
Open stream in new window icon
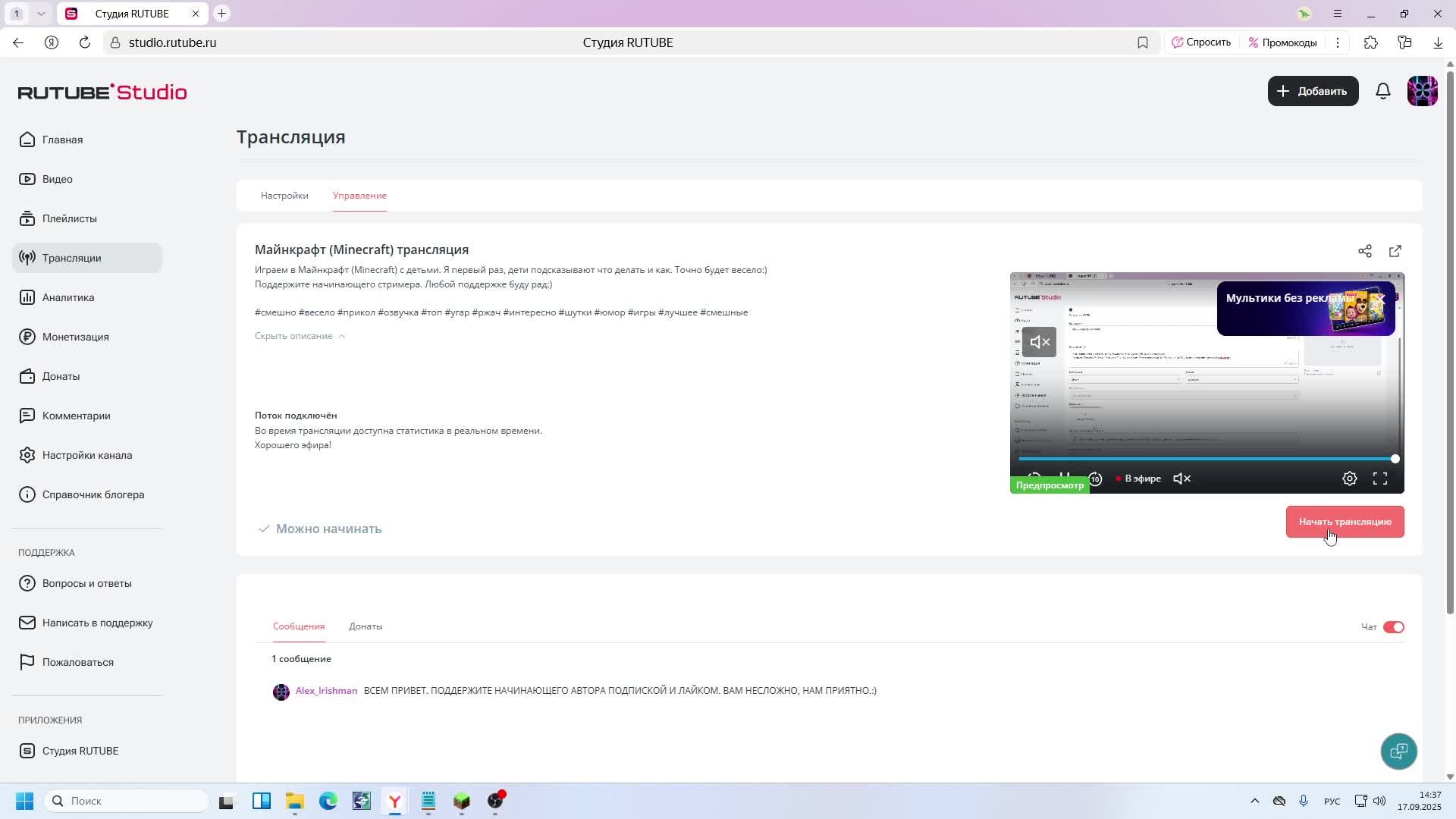point(1395,251)
